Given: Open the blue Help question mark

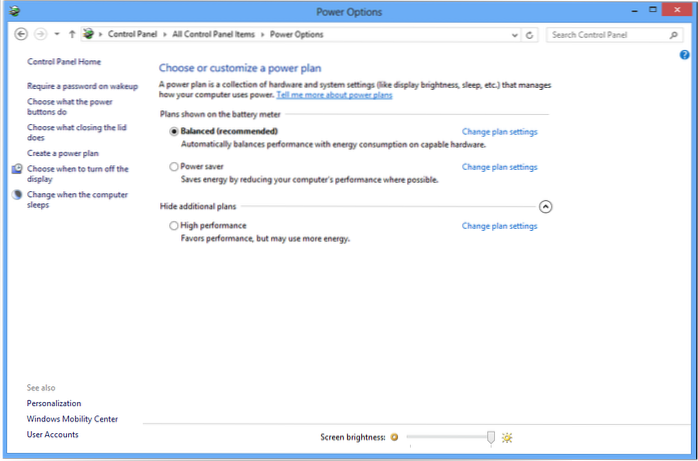Looking at the screenshot, I should (684, 55).
